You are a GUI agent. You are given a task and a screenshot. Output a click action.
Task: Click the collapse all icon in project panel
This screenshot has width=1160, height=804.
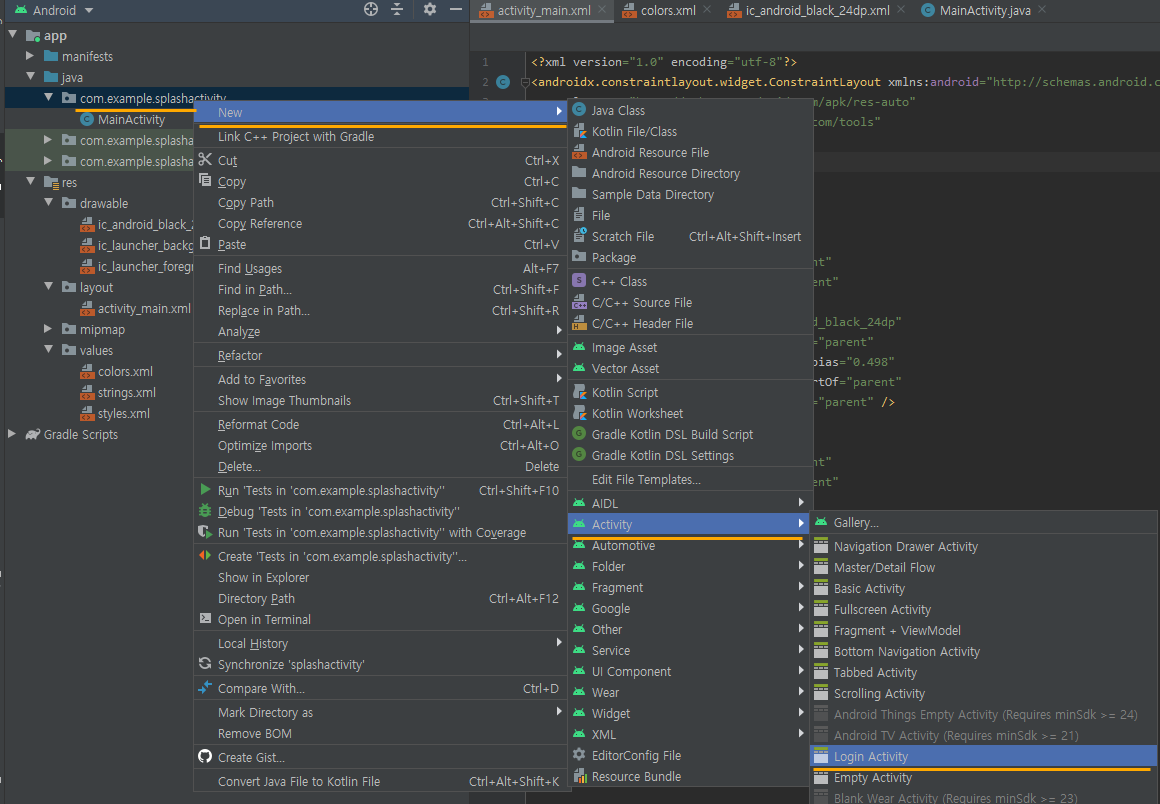[397, 10]
